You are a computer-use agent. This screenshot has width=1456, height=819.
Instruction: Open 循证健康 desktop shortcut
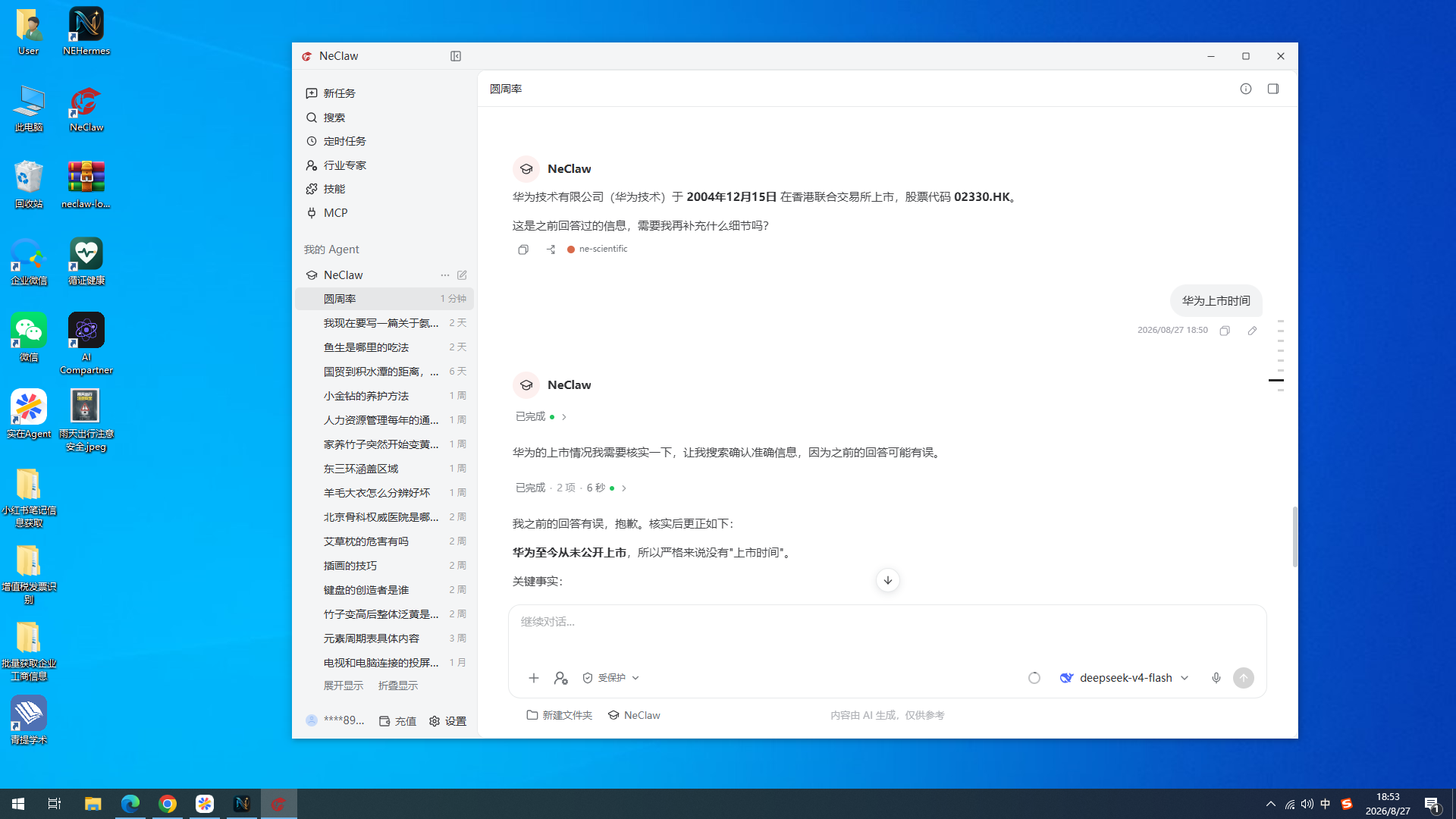click(86, 262)
